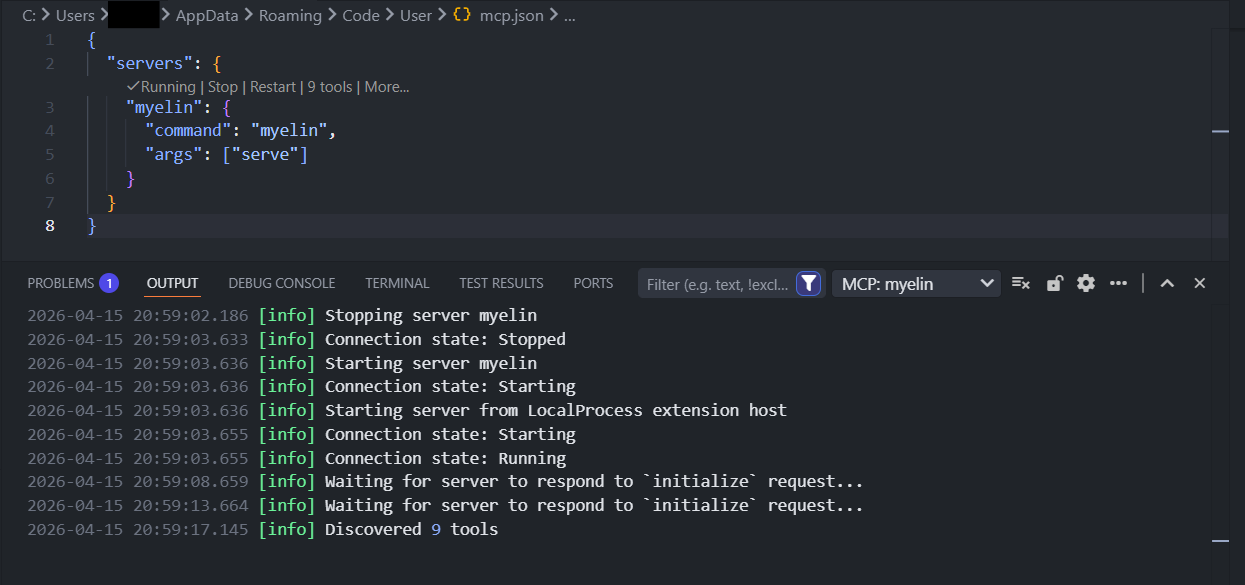Viewport: 1245px width, 585px height.
Task: Open the Output panel settings gear
Action: pyautogui.click(x=1086, y=283)
